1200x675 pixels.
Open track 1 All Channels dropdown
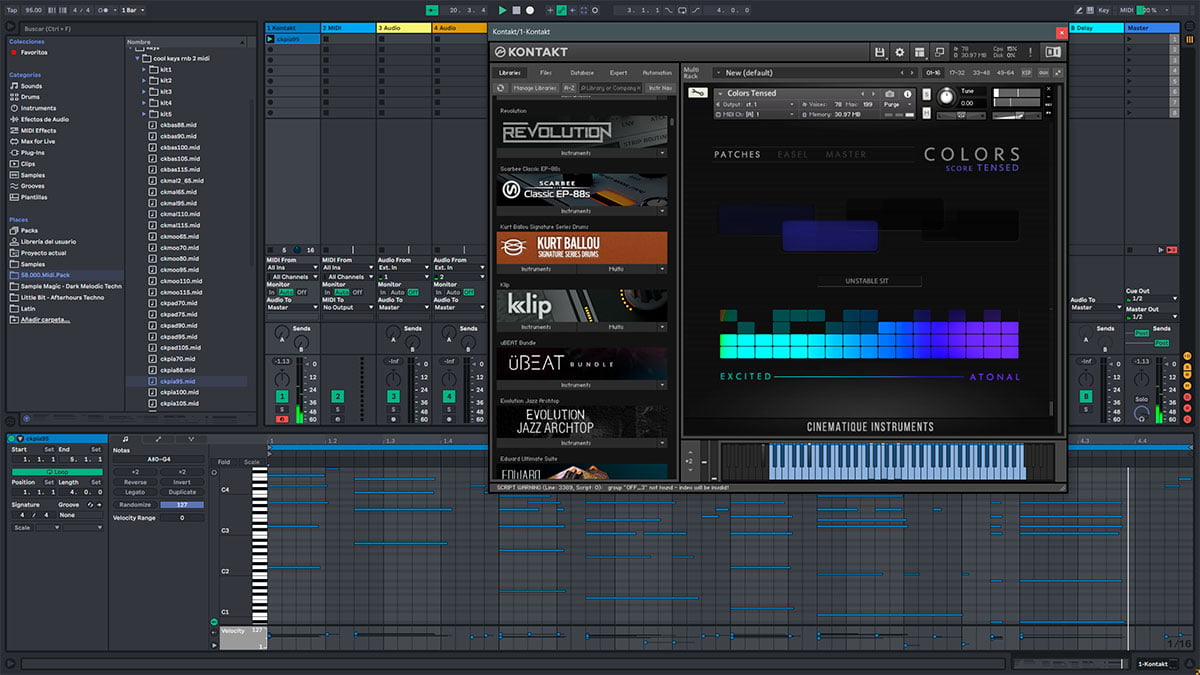pos(292,277)
